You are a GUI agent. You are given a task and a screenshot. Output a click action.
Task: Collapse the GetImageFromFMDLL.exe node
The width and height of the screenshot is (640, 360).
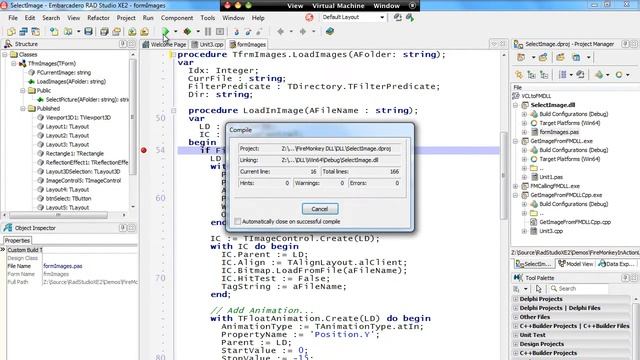tap(516, 141)
